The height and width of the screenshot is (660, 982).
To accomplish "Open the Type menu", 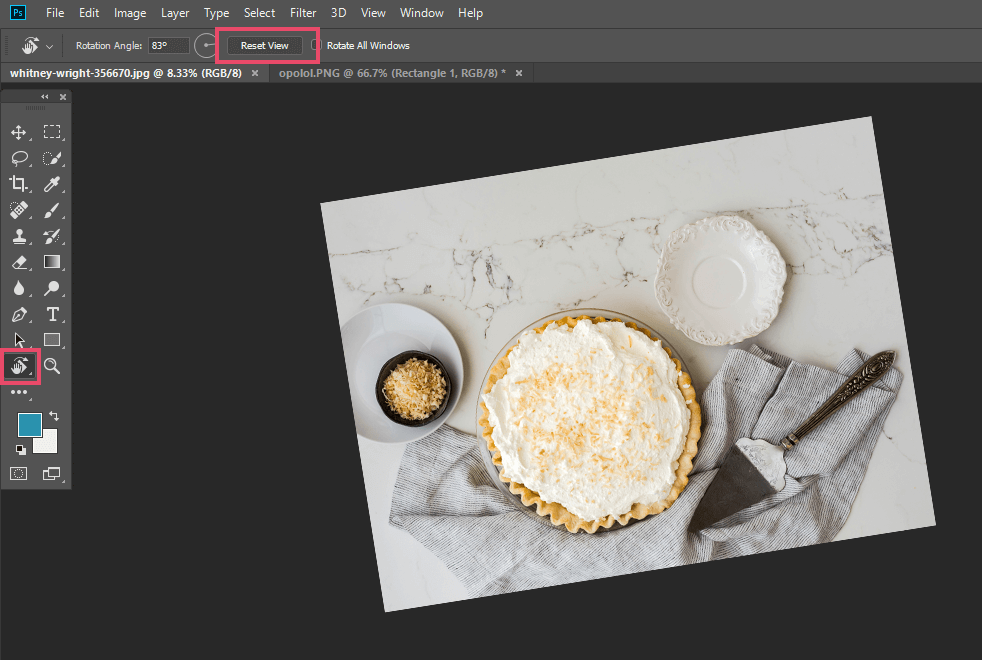I will (x=217, y=13).
